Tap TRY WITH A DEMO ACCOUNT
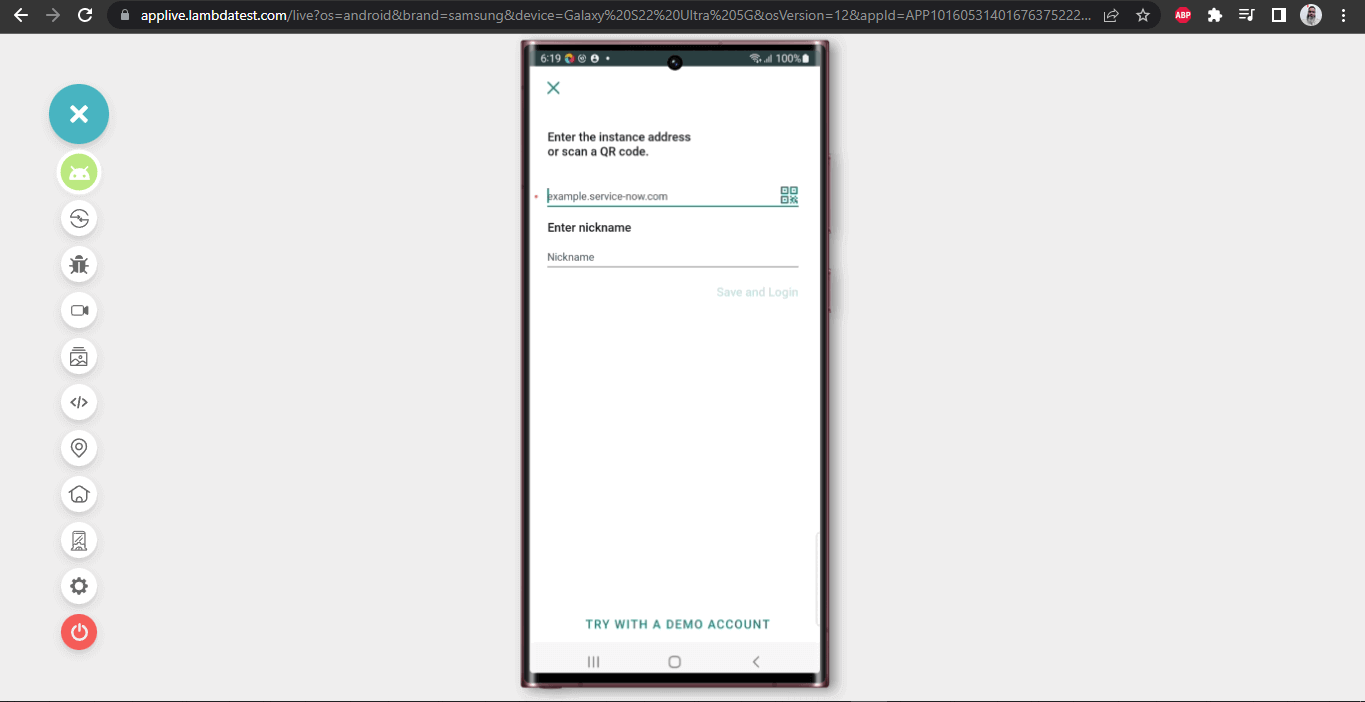Screen dimensions: 1365x702 pyautogui.click(x=677, y=624)
